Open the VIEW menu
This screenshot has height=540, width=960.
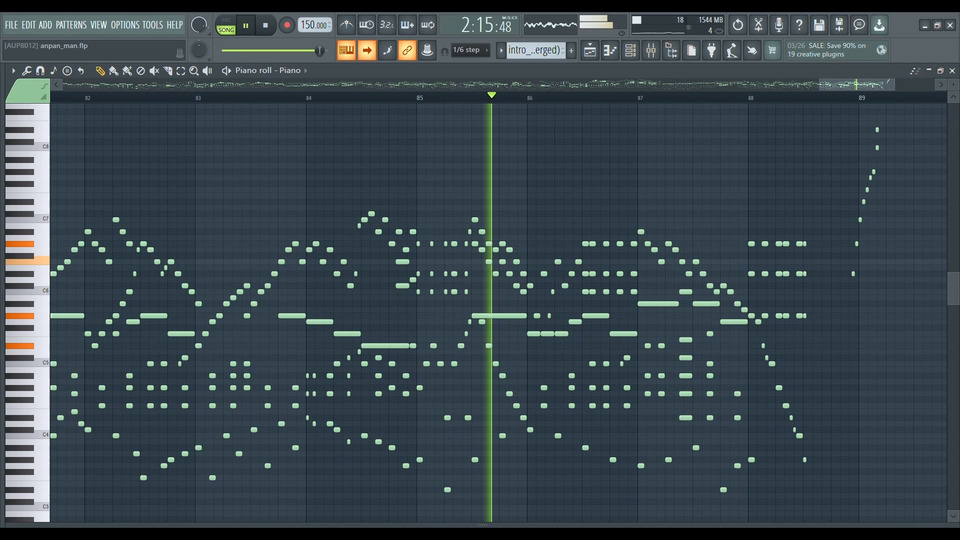point(99,25)
